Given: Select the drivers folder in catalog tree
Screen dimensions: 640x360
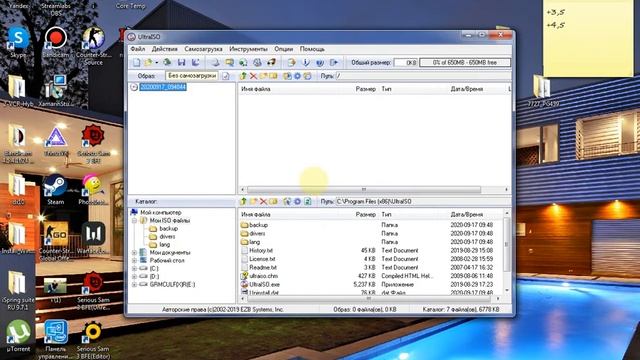Looking at the screenshot, I should 167,237.
